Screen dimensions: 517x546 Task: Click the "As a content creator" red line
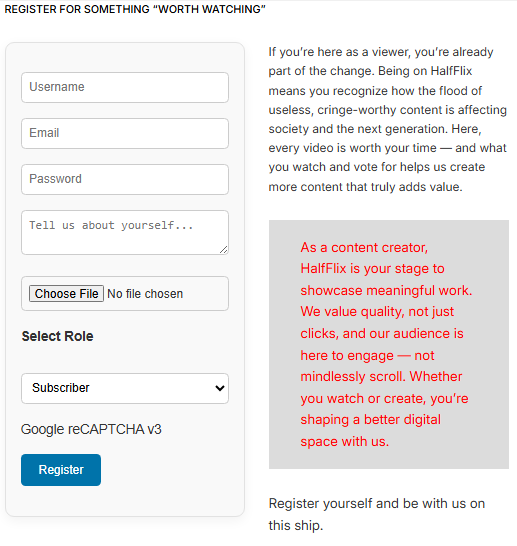tap(364, 248)
